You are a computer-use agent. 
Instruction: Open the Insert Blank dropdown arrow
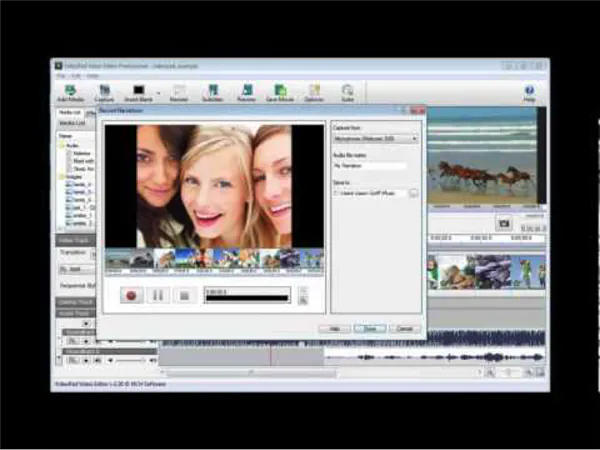click(158, 93)
